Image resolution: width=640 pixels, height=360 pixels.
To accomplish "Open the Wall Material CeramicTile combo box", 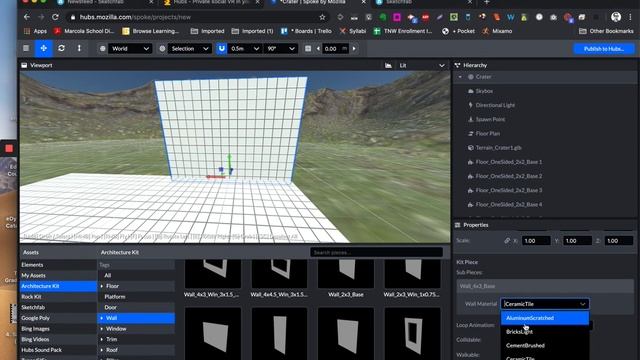I will click(545, 304).
